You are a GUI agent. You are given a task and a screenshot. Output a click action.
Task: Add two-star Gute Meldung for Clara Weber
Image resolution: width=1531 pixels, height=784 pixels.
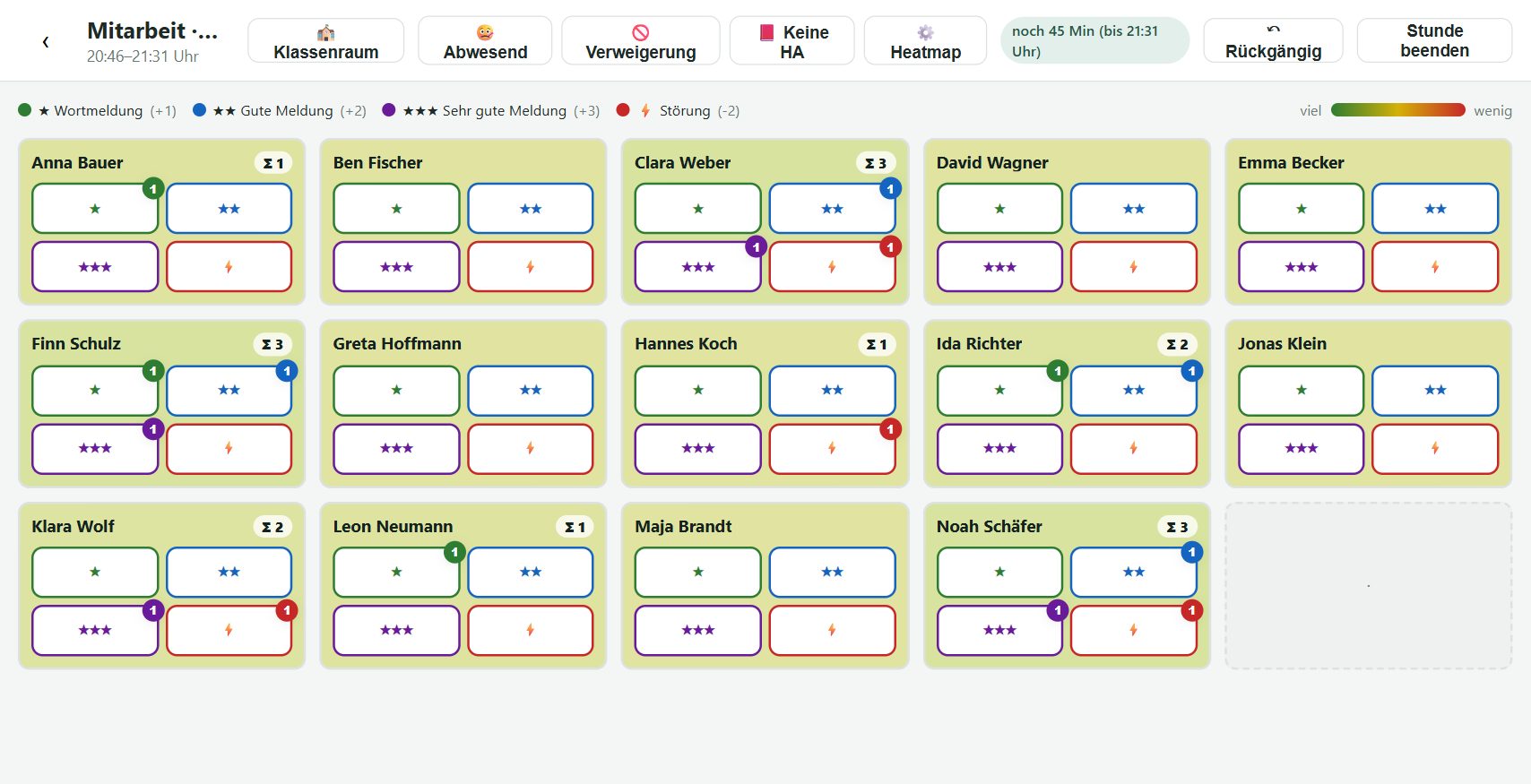pyautogui.click(x=832, y=209)
